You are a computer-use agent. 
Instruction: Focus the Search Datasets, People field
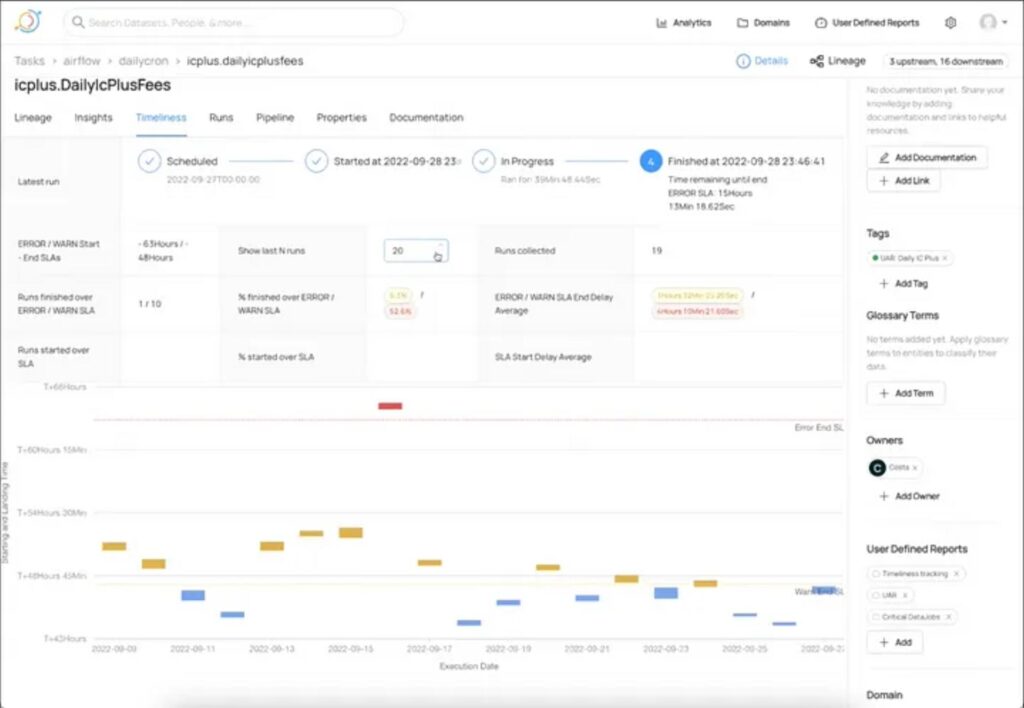[x=234, y=22]
